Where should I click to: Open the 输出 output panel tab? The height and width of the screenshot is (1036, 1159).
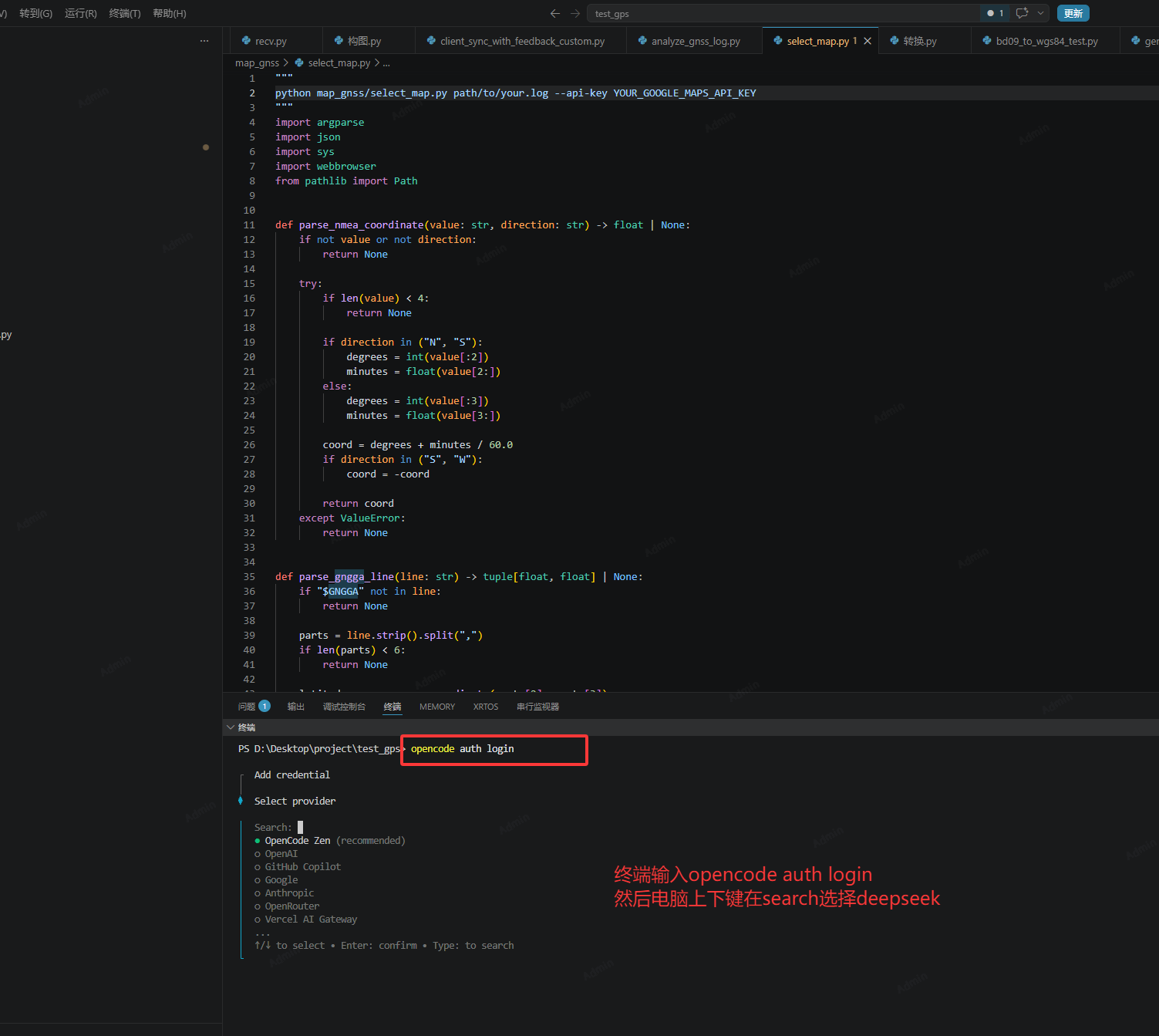(296, 707)
